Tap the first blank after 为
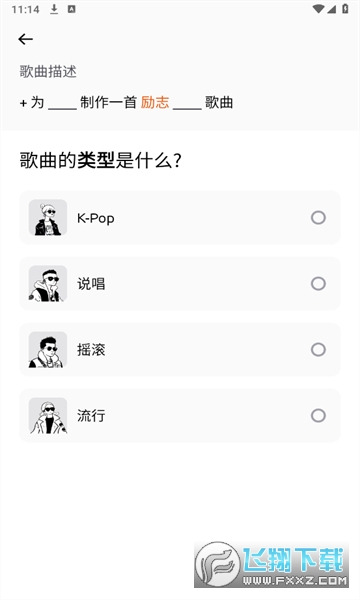Image resolution: width=360 pixels, height=600 pixels. point(62,105)
